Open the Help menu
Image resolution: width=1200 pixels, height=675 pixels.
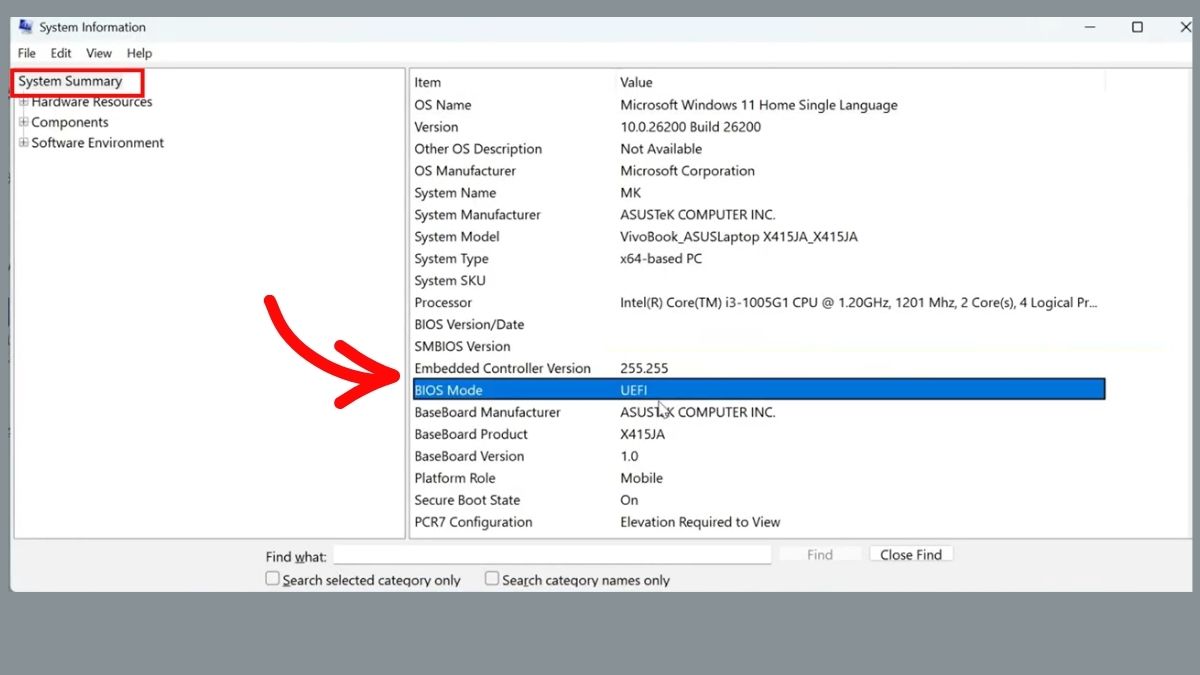[x=140, y=53]
